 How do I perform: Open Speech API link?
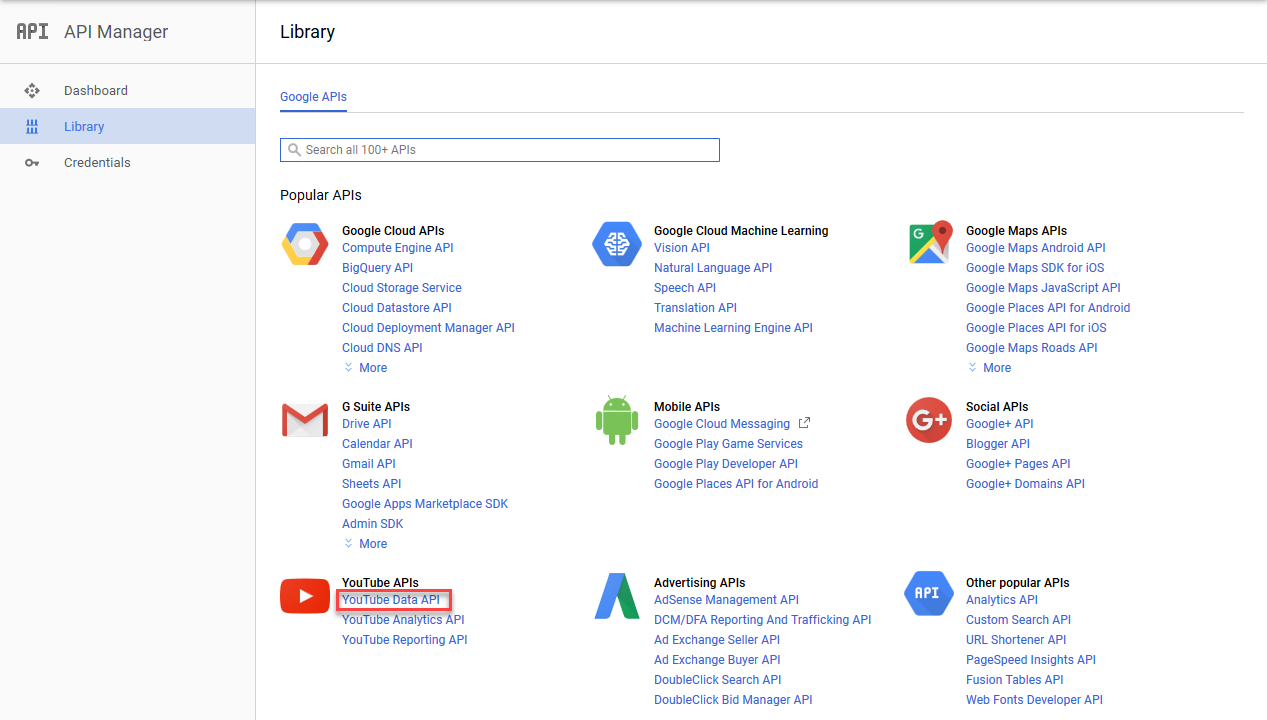pyautogui.click(x=685, y=288)
